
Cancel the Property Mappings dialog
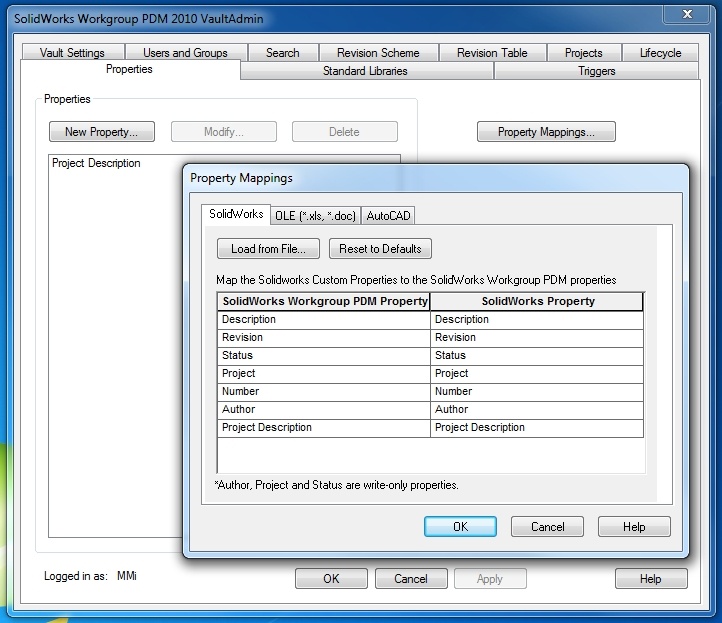547,526
